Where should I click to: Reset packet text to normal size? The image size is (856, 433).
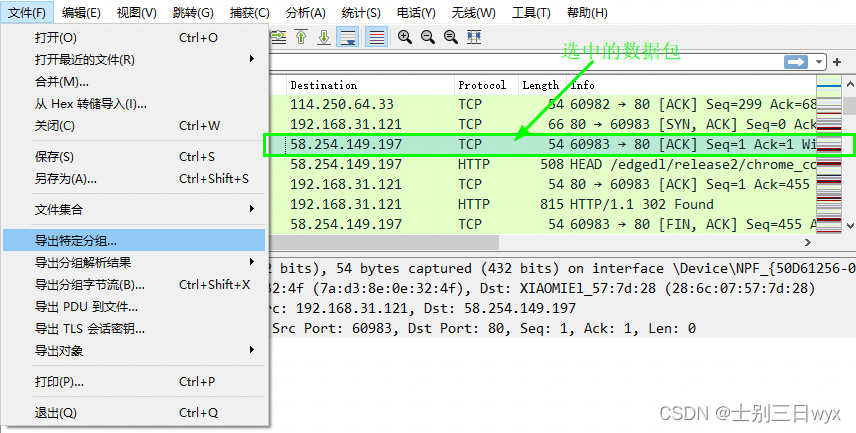coord(451,37)
